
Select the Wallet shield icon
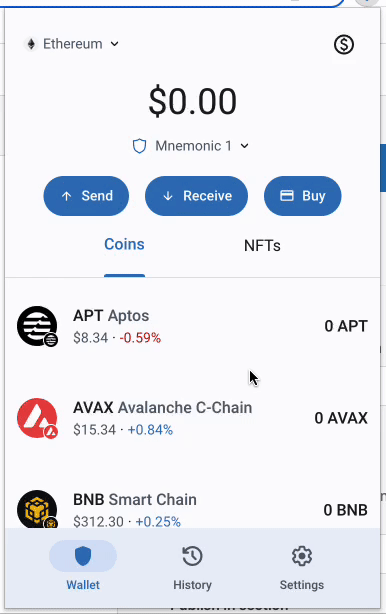[83, 556]
